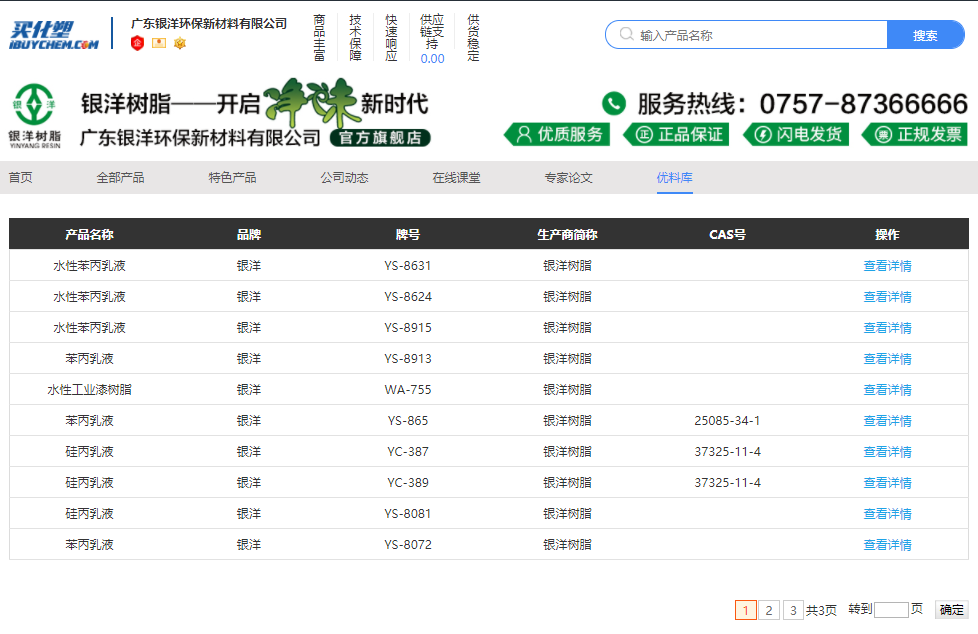978x634 pixels.
Task: Click the iBuyChem site logo
Action: click(54, 35)
